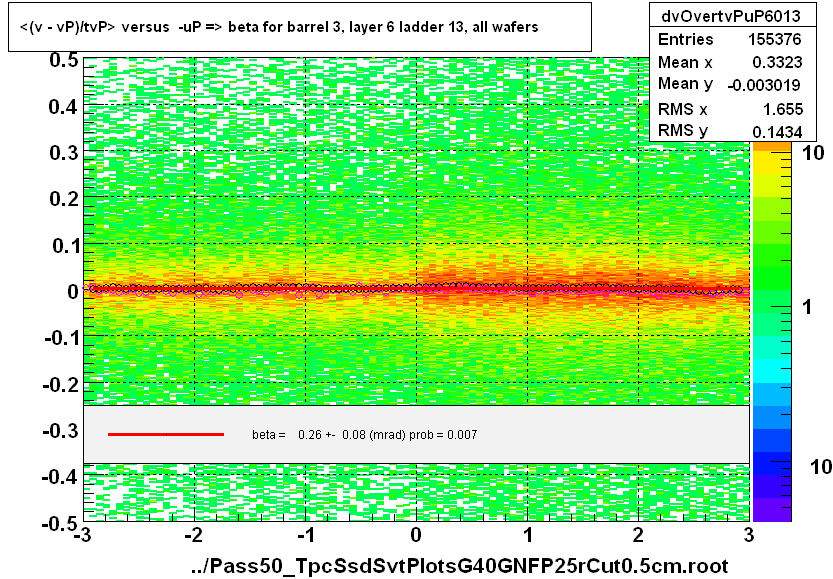
Task: Click the y-axis label -0.4
Action: (x=61, y=476)
